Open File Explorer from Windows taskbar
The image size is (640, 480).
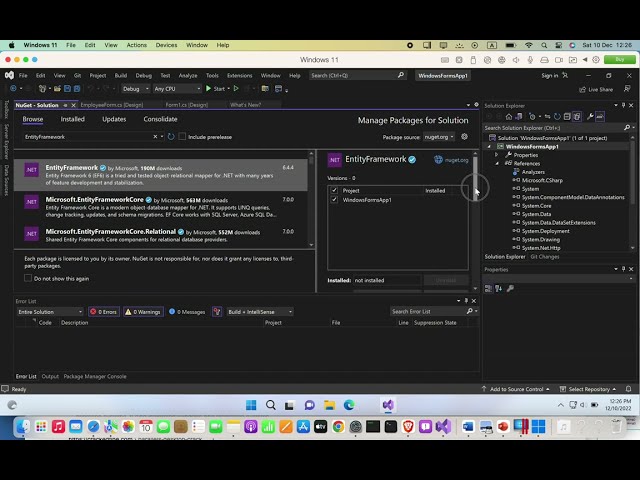point(329,405)
